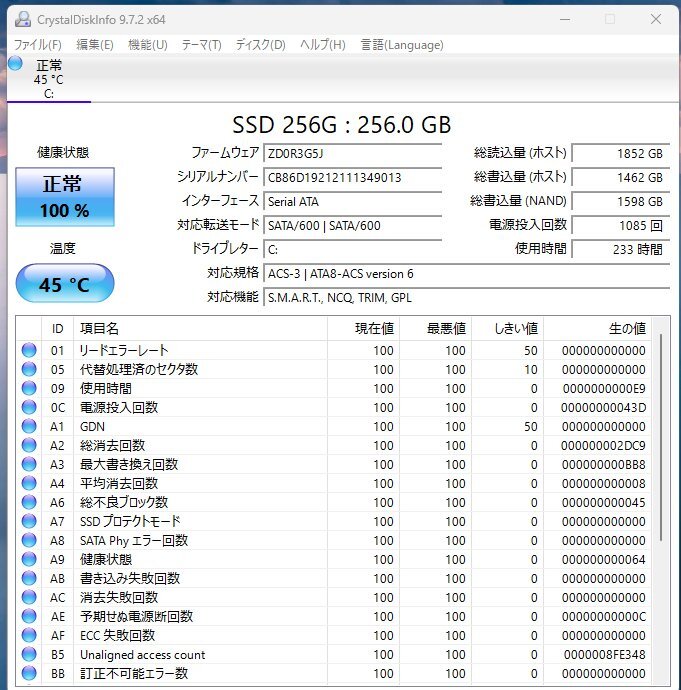
Task: Click status orb for 代替処理済のセクタ数 row
Action: click(x=29, y=369)
